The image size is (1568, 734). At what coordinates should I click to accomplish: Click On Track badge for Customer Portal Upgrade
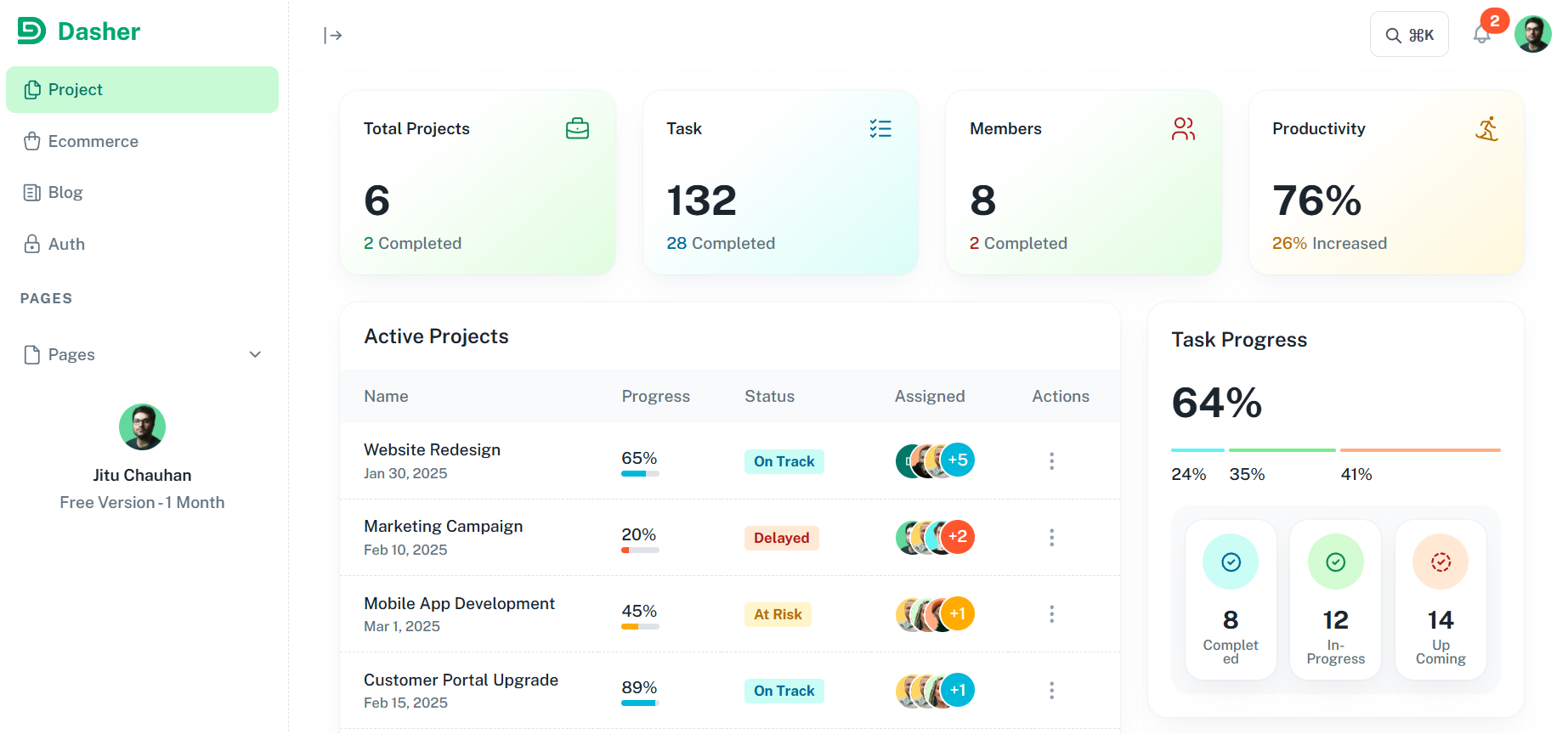click(784, 691)
